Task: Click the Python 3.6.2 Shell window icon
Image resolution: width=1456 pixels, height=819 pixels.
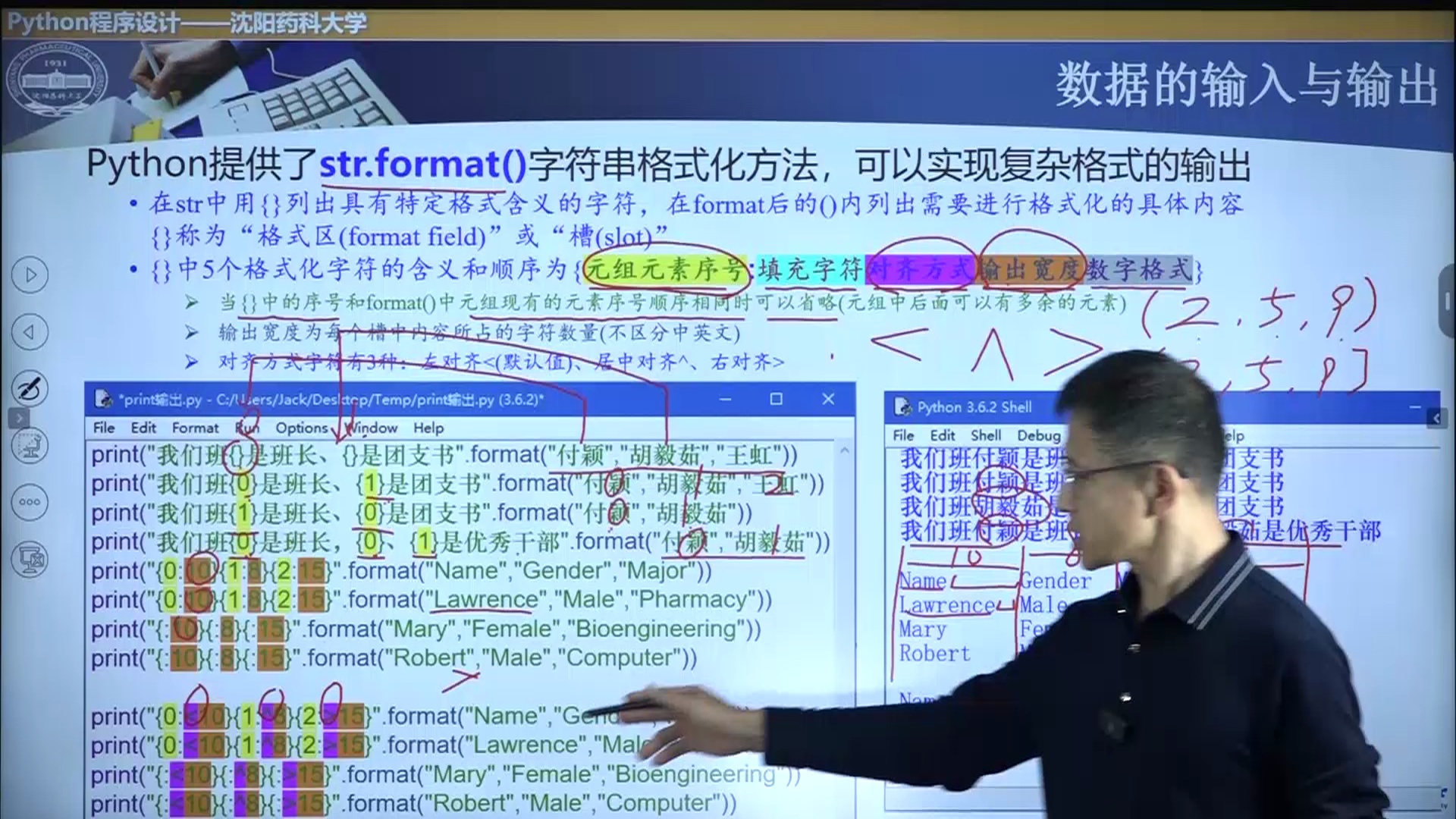Action: point(902,407)
